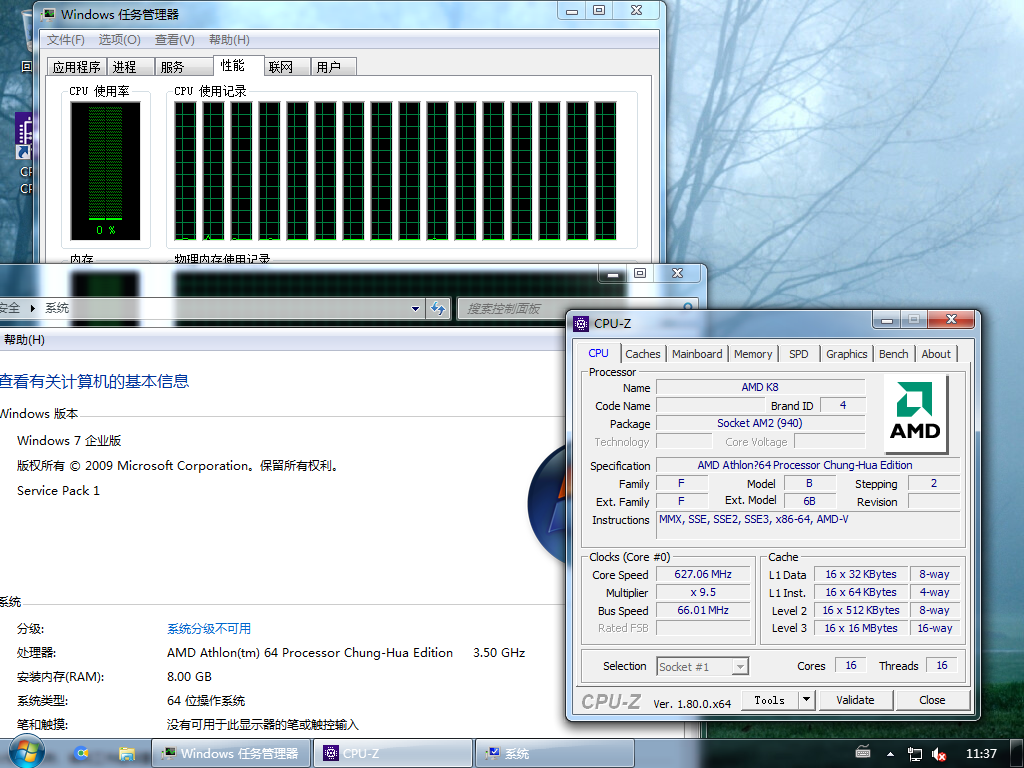Click the volume muted tray icon

[x=939, y=754]
